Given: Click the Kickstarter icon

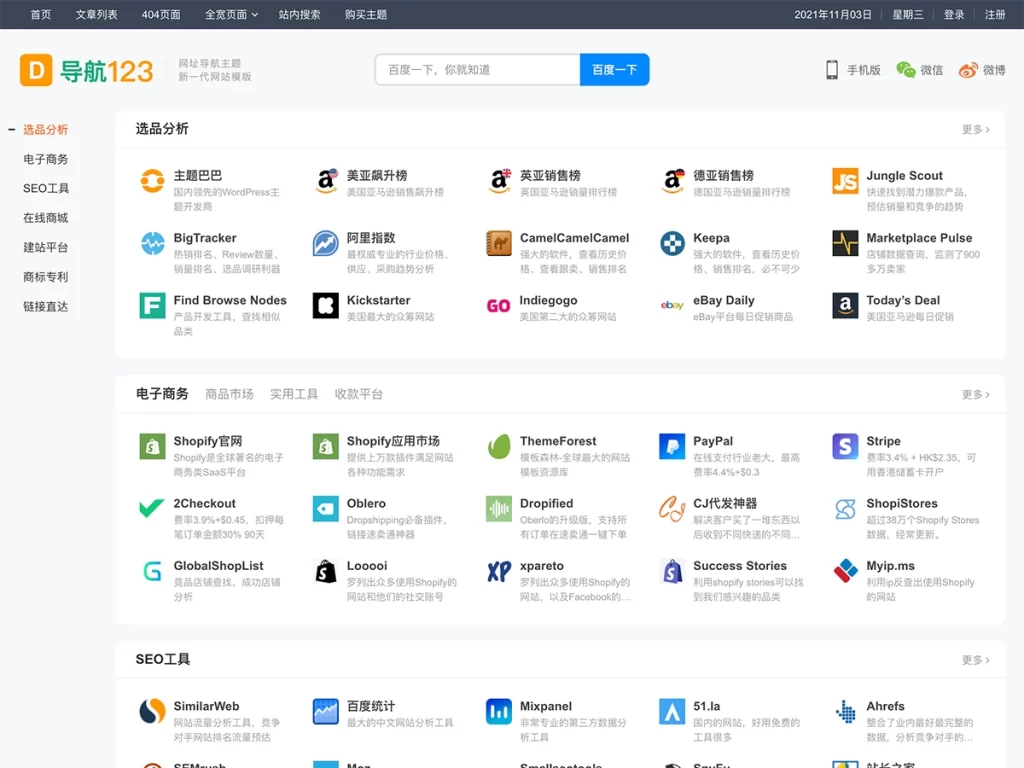Looking at the screenshot, I should 324,307.
